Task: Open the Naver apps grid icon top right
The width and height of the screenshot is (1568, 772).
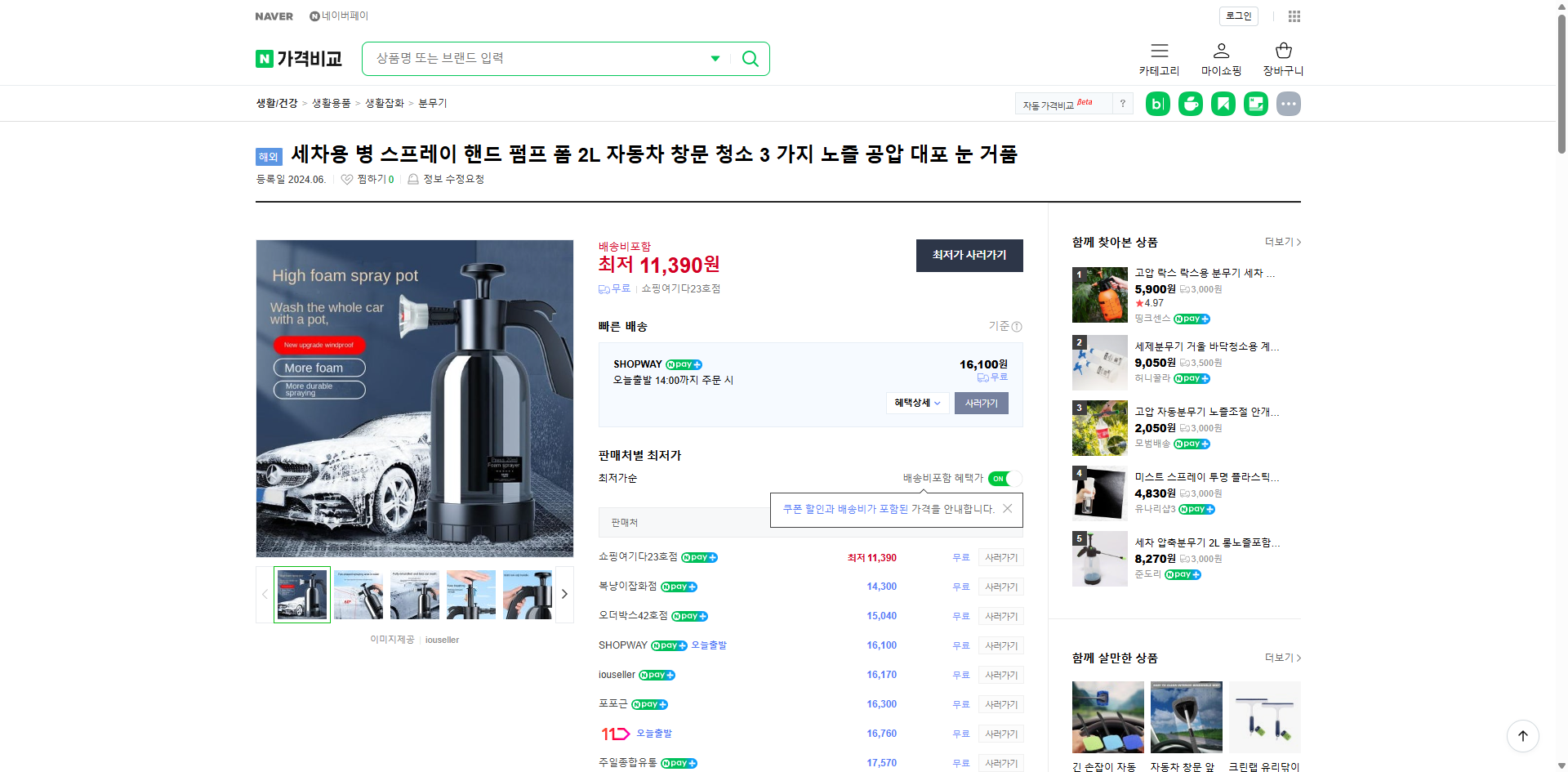Action: [1294, 16]
